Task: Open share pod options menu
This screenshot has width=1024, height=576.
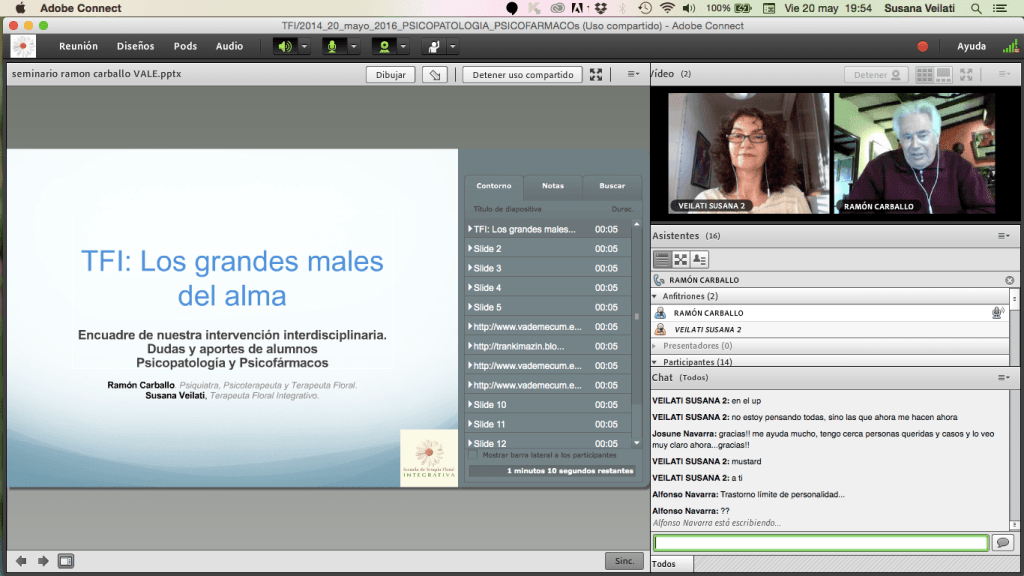Action: click(x=633, y=74)
